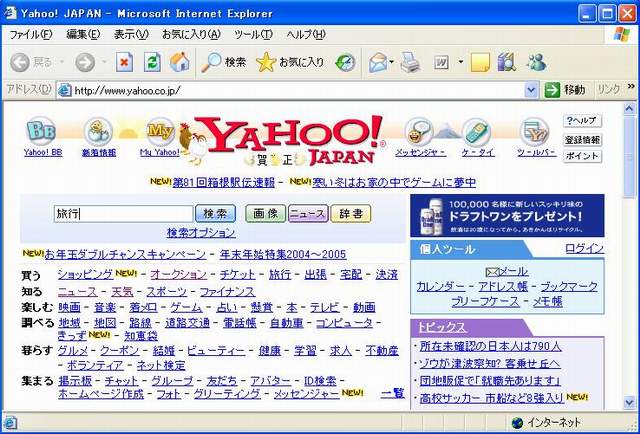
Task: Click the yellow note Discuss toolbar icon
Action: coord(480,63)
